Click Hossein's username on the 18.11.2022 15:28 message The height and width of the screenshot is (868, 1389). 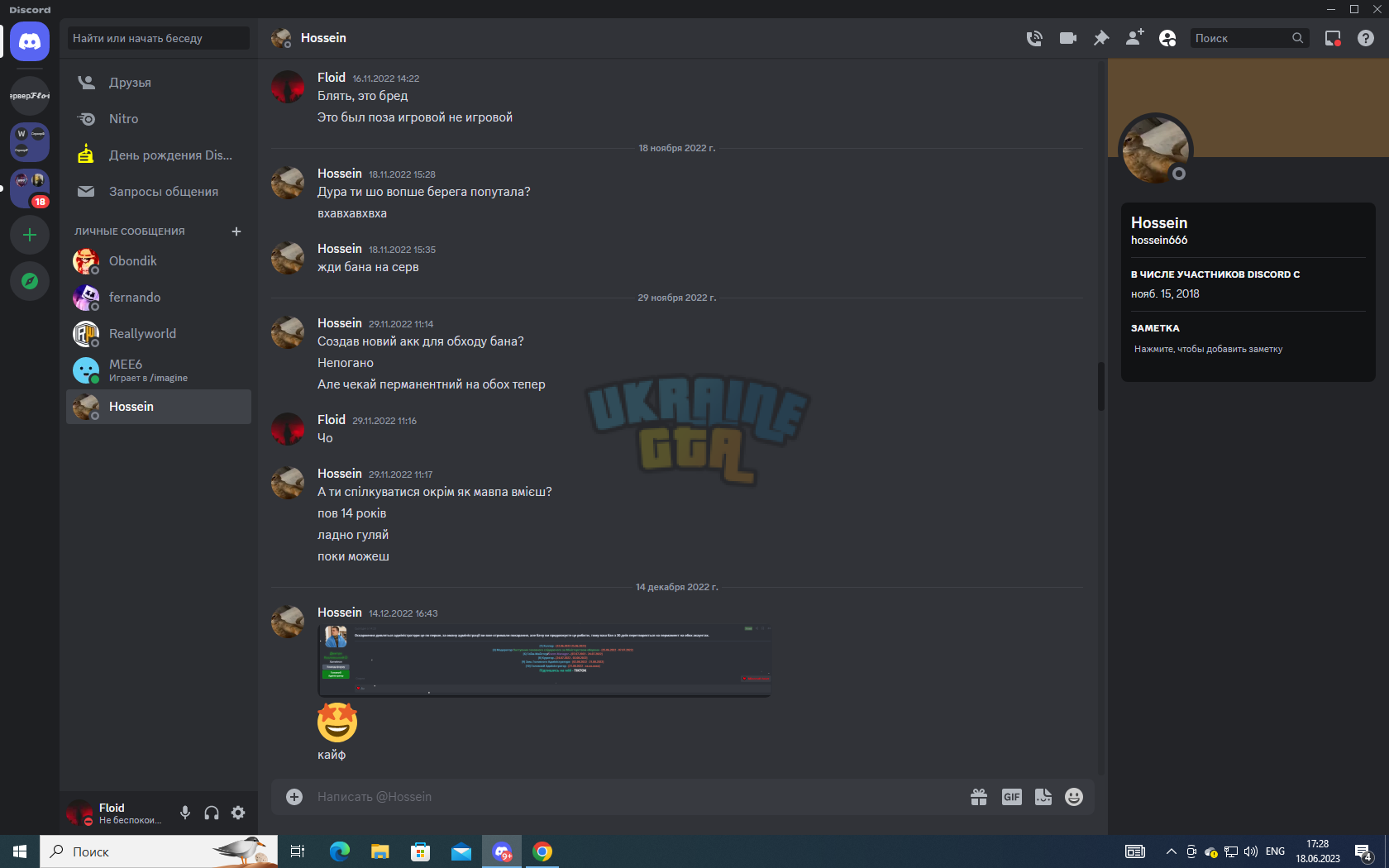(340, 174)
